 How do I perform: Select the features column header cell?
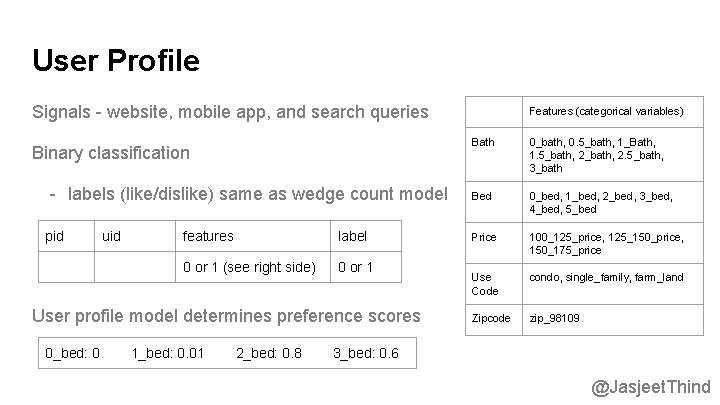coord(253,236)
